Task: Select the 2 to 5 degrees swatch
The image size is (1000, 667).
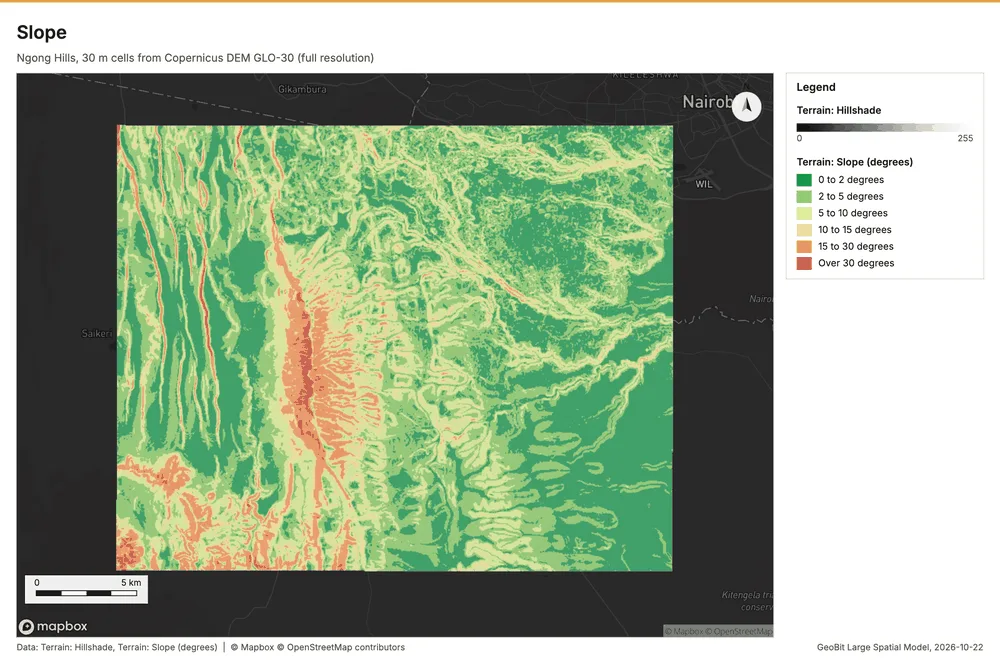Action: tap(804, 196)
